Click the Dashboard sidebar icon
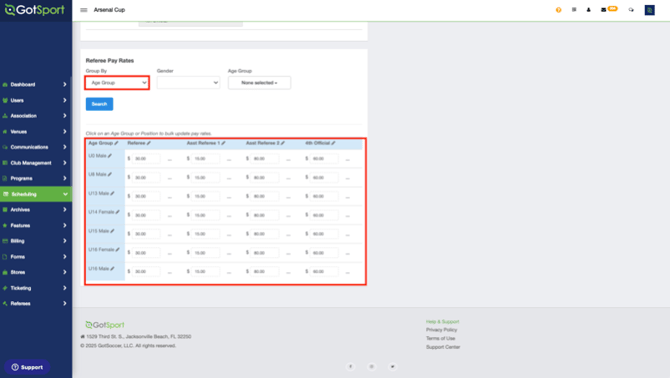This screenshot has width=670, height=378. (x=5, y=85)
